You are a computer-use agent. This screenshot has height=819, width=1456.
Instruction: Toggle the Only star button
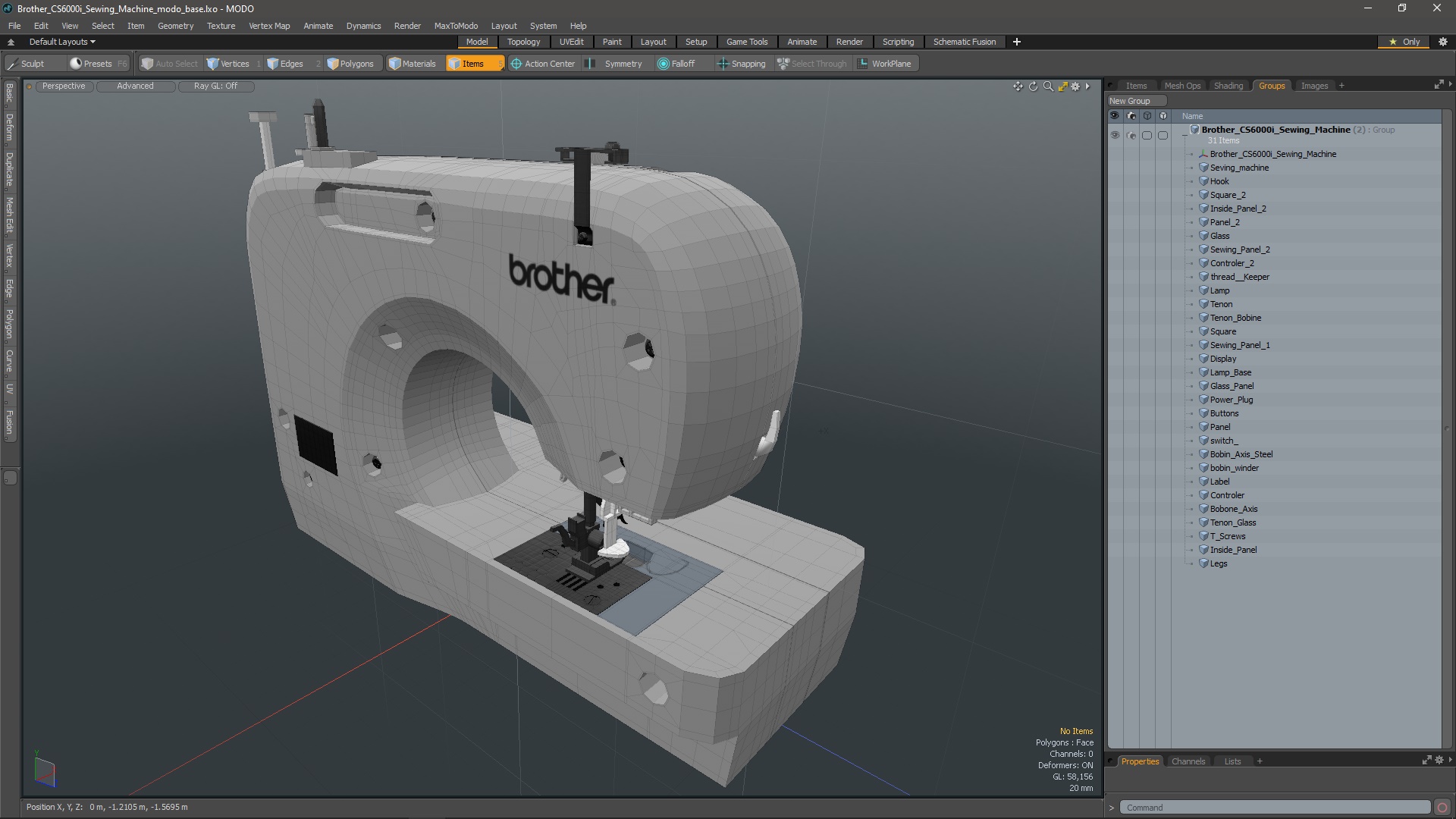(x=1404, y=42)
